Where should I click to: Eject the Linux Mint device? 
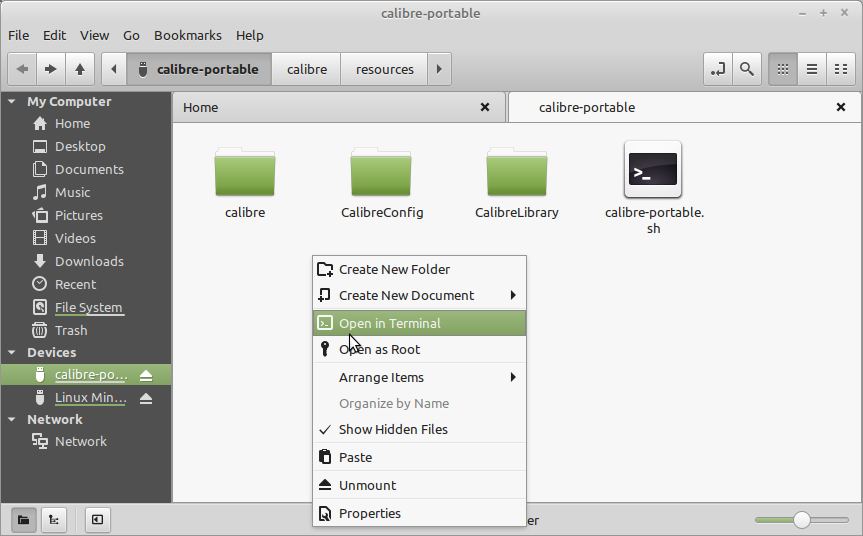pyautogui.click(x=146, y=398)
